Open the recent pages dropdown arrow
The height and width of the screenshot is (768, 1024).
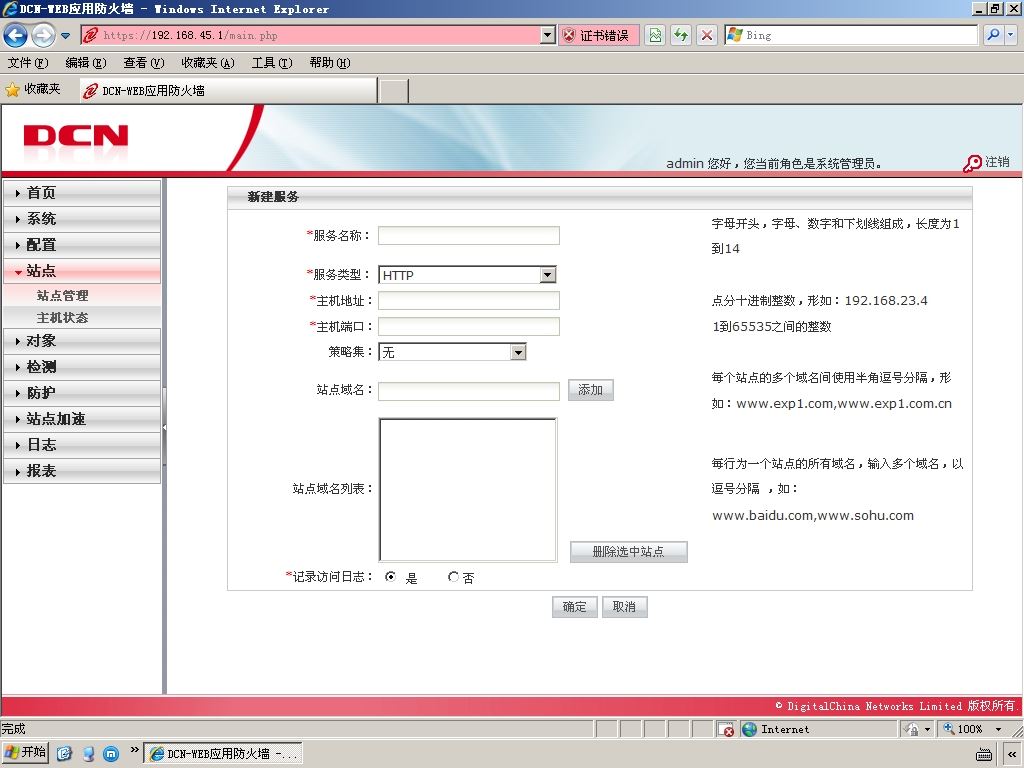(65, 35)
